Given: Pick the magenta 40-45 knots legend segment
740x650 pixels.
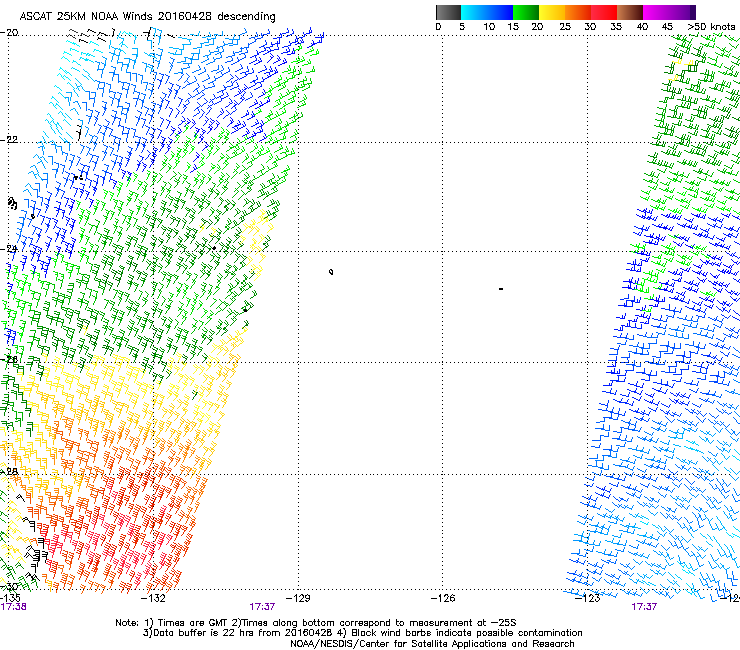Looking at the screenshot, I should tap(656, 12).
